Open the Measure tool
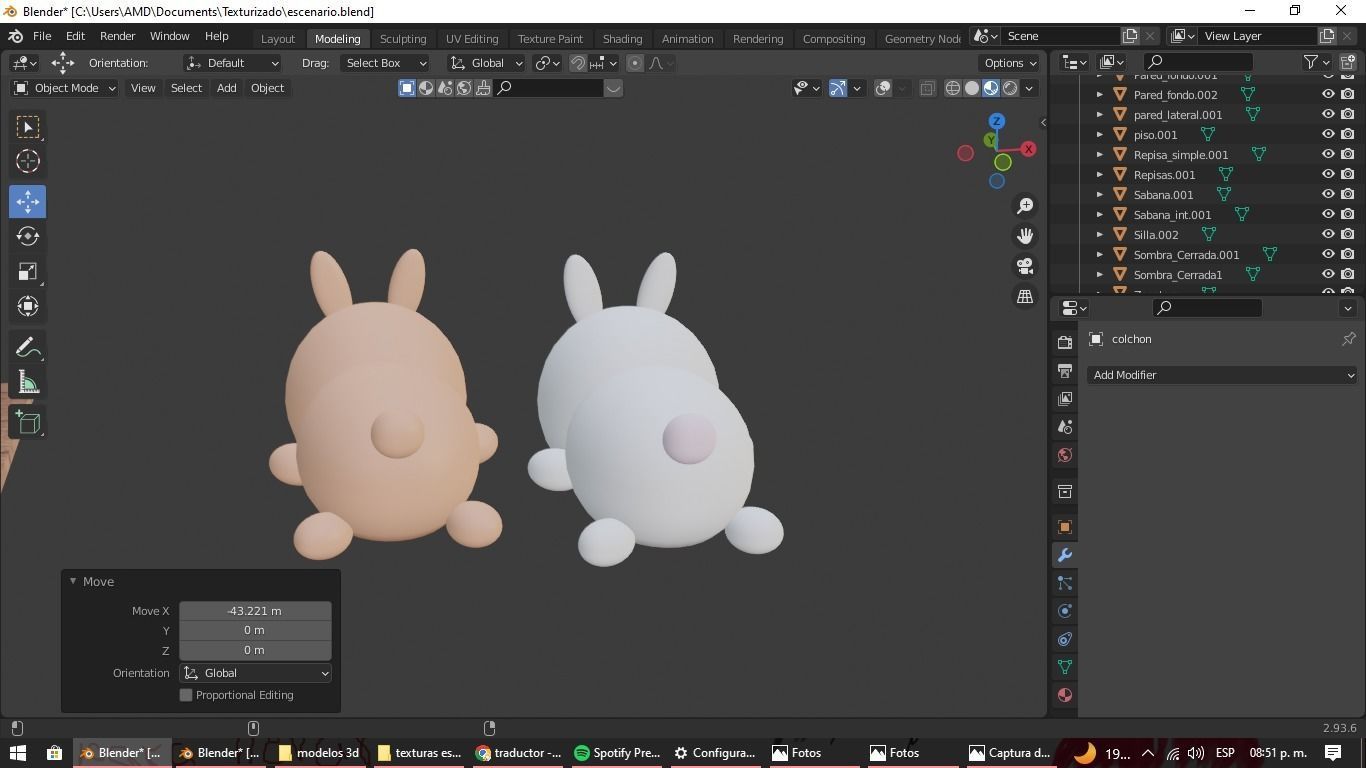This screenshot has width=1366, height=768. [27, 381]
